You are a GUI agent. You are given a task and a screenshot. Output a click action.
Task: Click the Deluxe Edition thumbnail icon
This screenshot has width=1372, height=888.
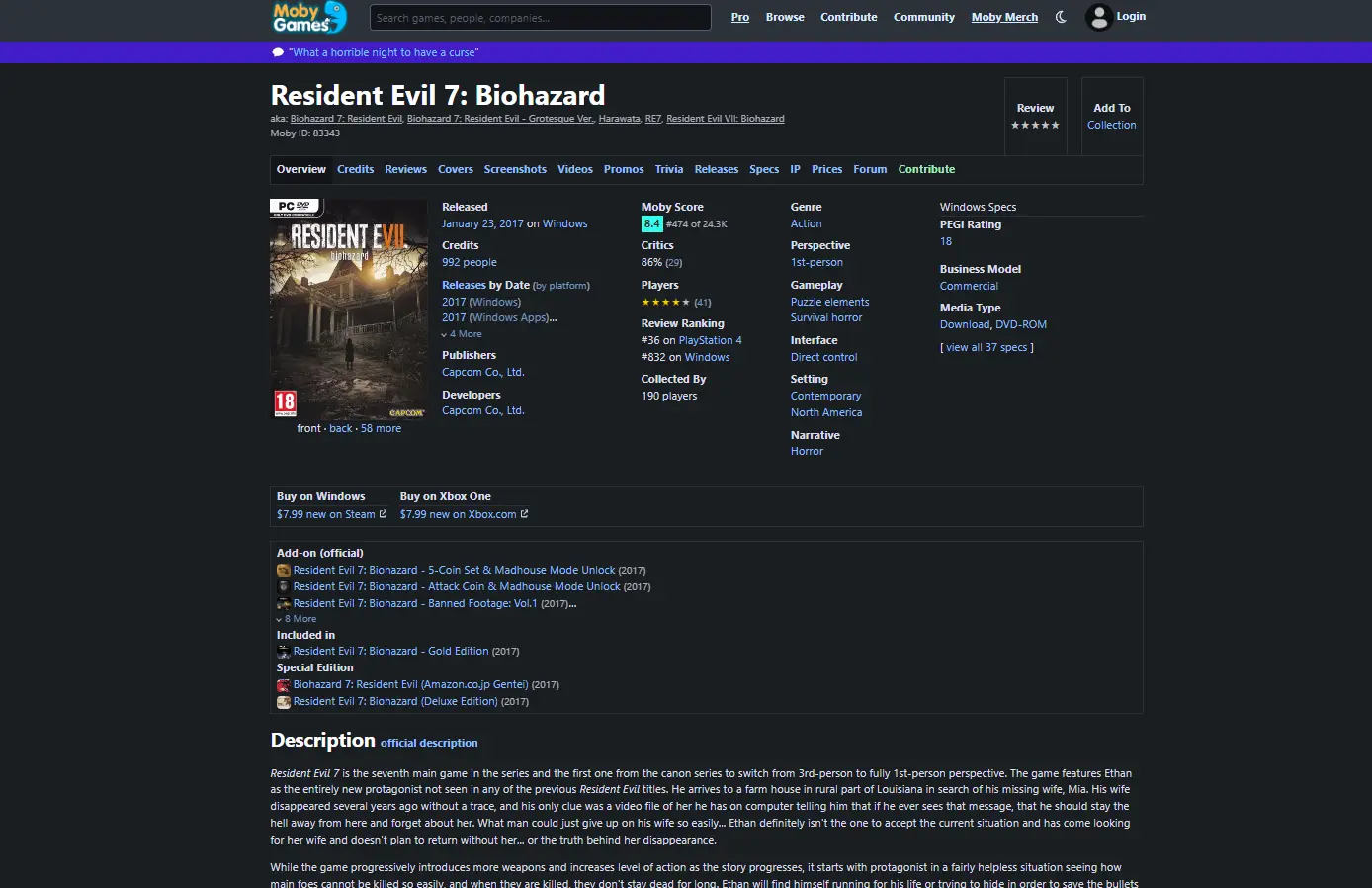point(284,702)
